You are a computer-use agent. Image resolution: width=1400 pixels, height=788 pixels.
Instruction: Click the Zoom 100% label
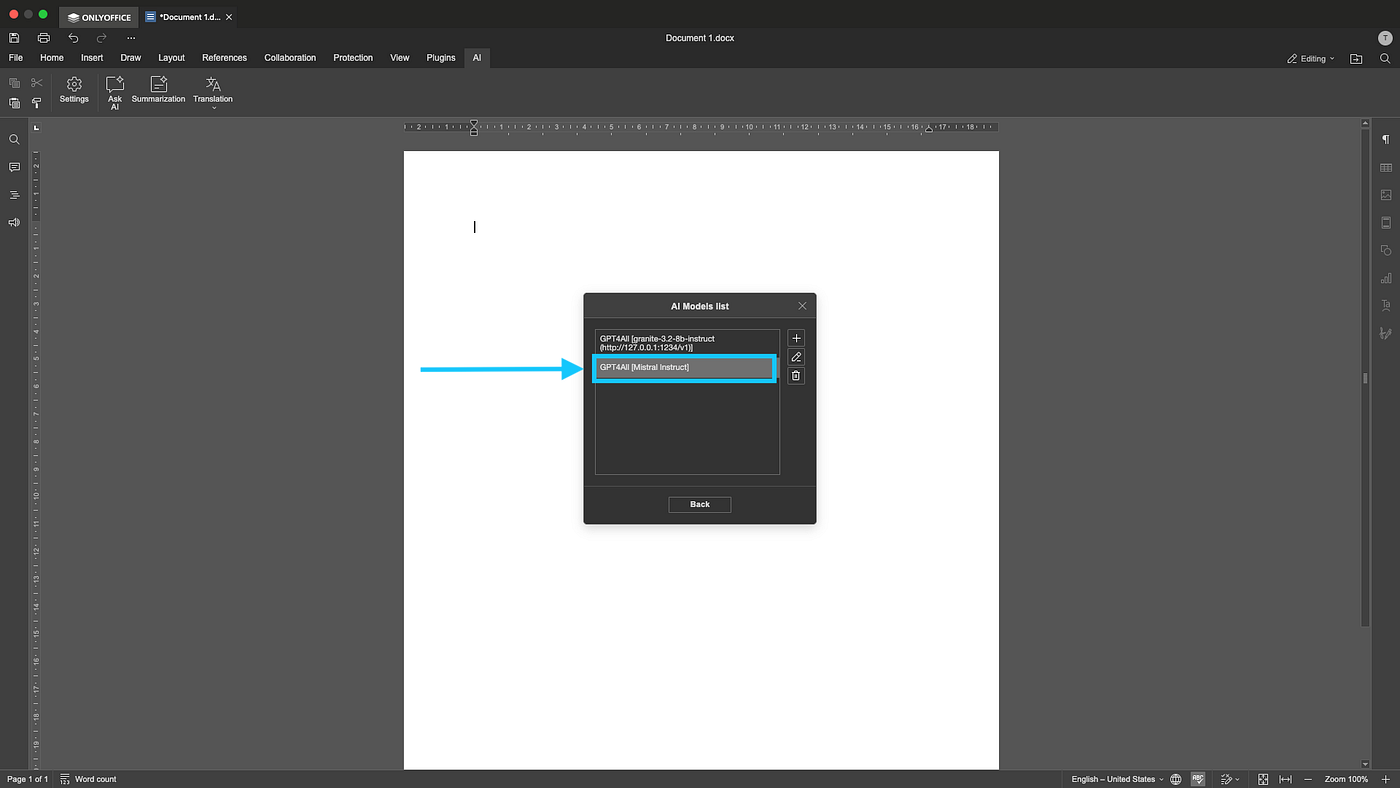point(1347,779)
